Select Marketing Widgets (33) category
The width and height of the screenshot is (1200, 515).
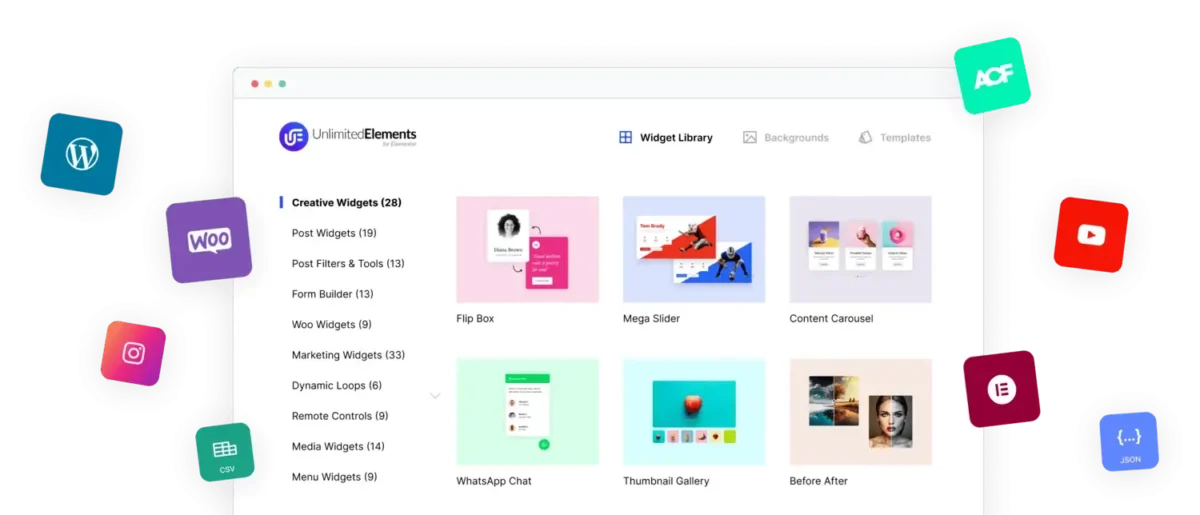[x=348, y=355]
